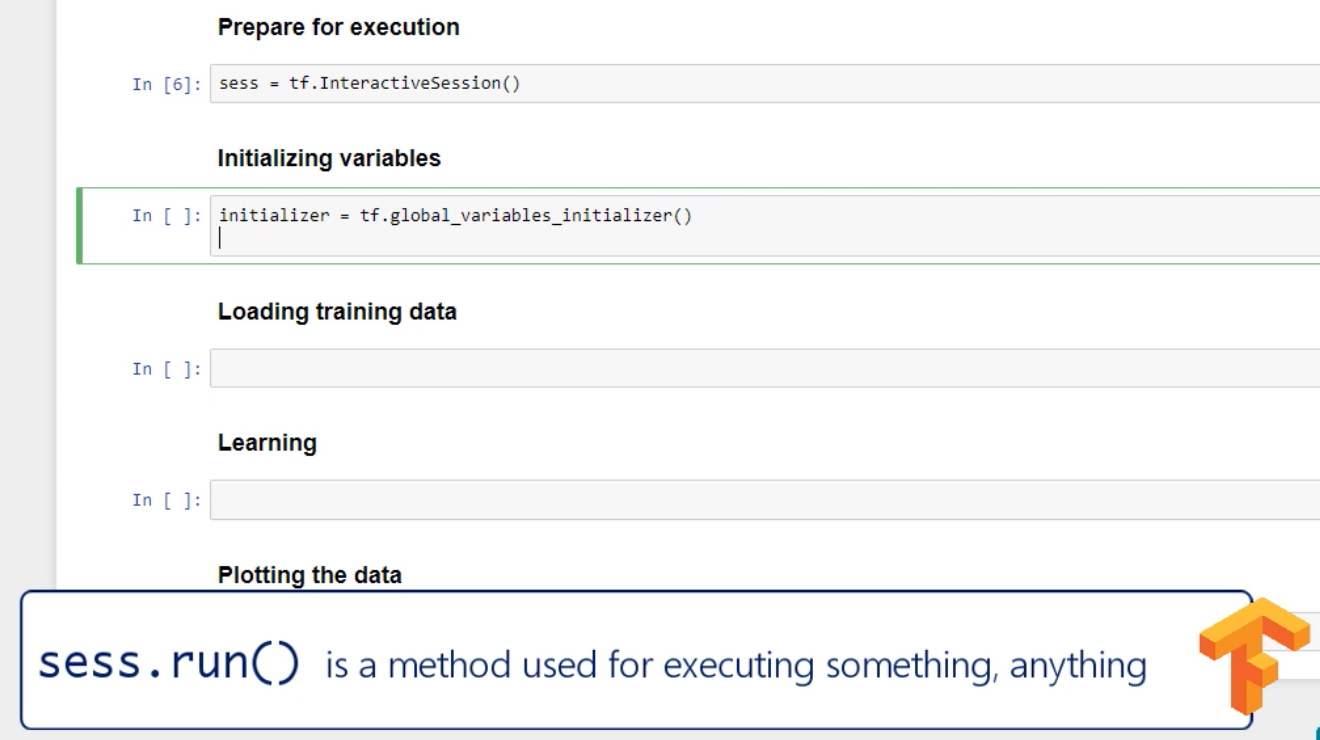The height and width of the screenshot is (740, 1320).
Task: Click the 'Initializing variables' heading
Action: click(x=329, y=158)
